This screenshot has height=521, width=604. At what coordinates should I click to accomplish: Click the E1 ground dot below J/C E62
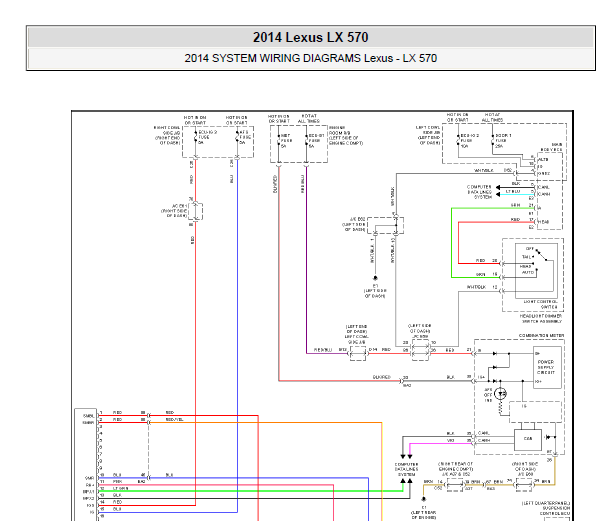[375, 278]
